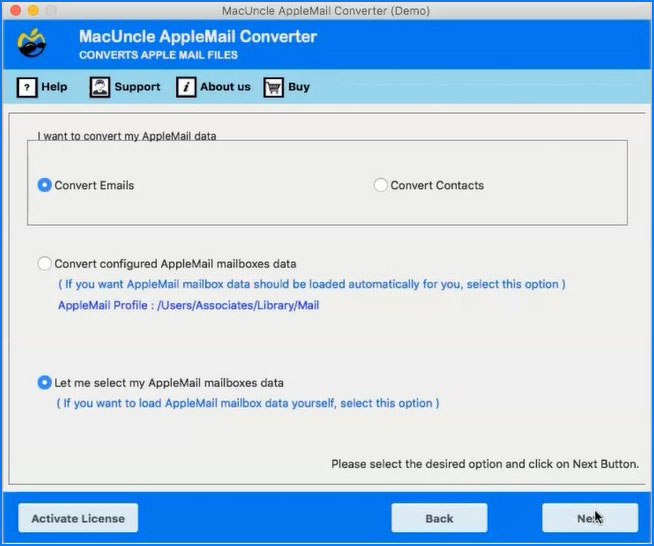Screen dimensions: 654x546
Task: Click the Activate License button
Action: (78, 518)
